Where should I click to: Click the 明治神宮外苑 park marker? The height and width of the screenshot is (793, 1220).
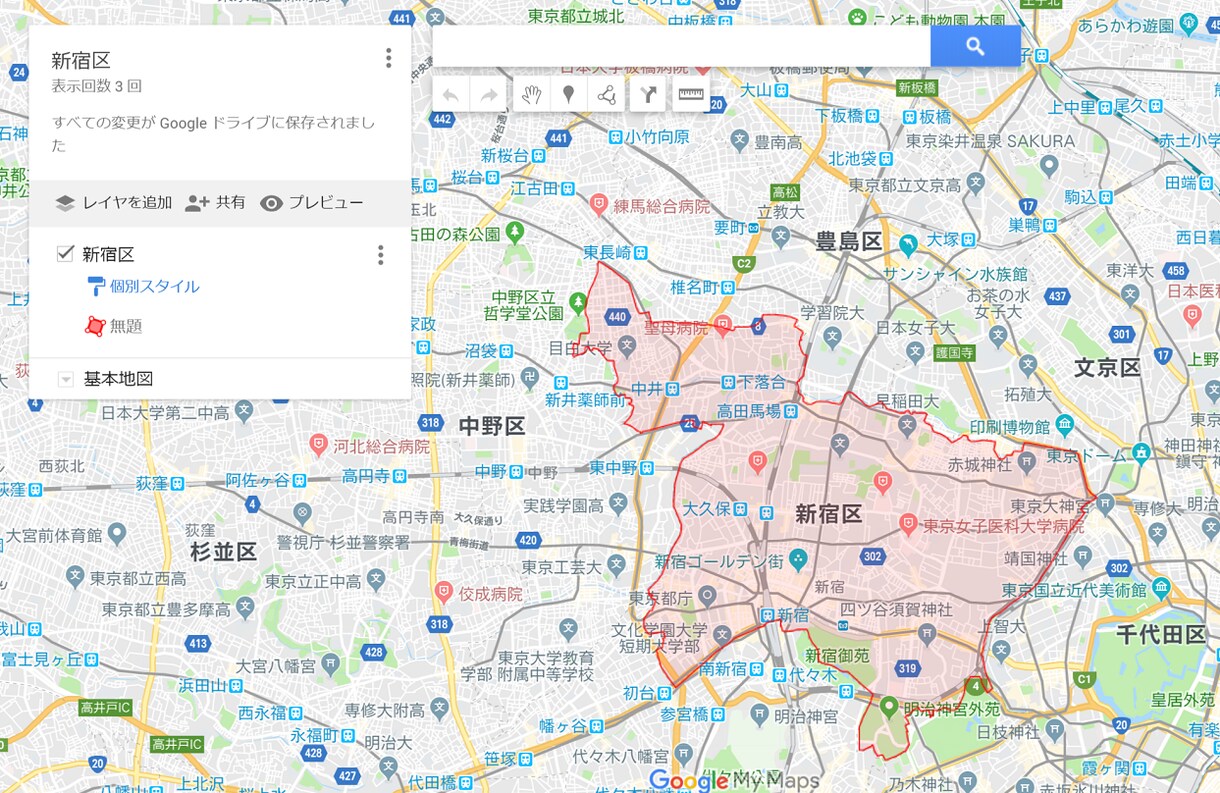click(888, 707)
